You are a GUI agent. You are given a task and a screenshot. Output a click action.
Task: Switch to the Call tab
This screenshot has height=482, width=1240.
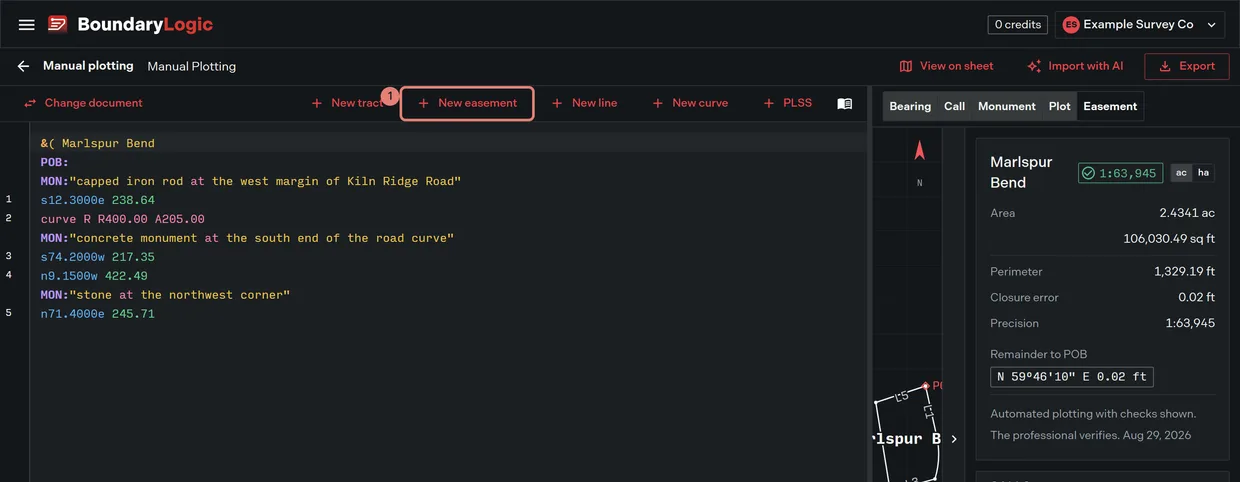tap(955, 106)
